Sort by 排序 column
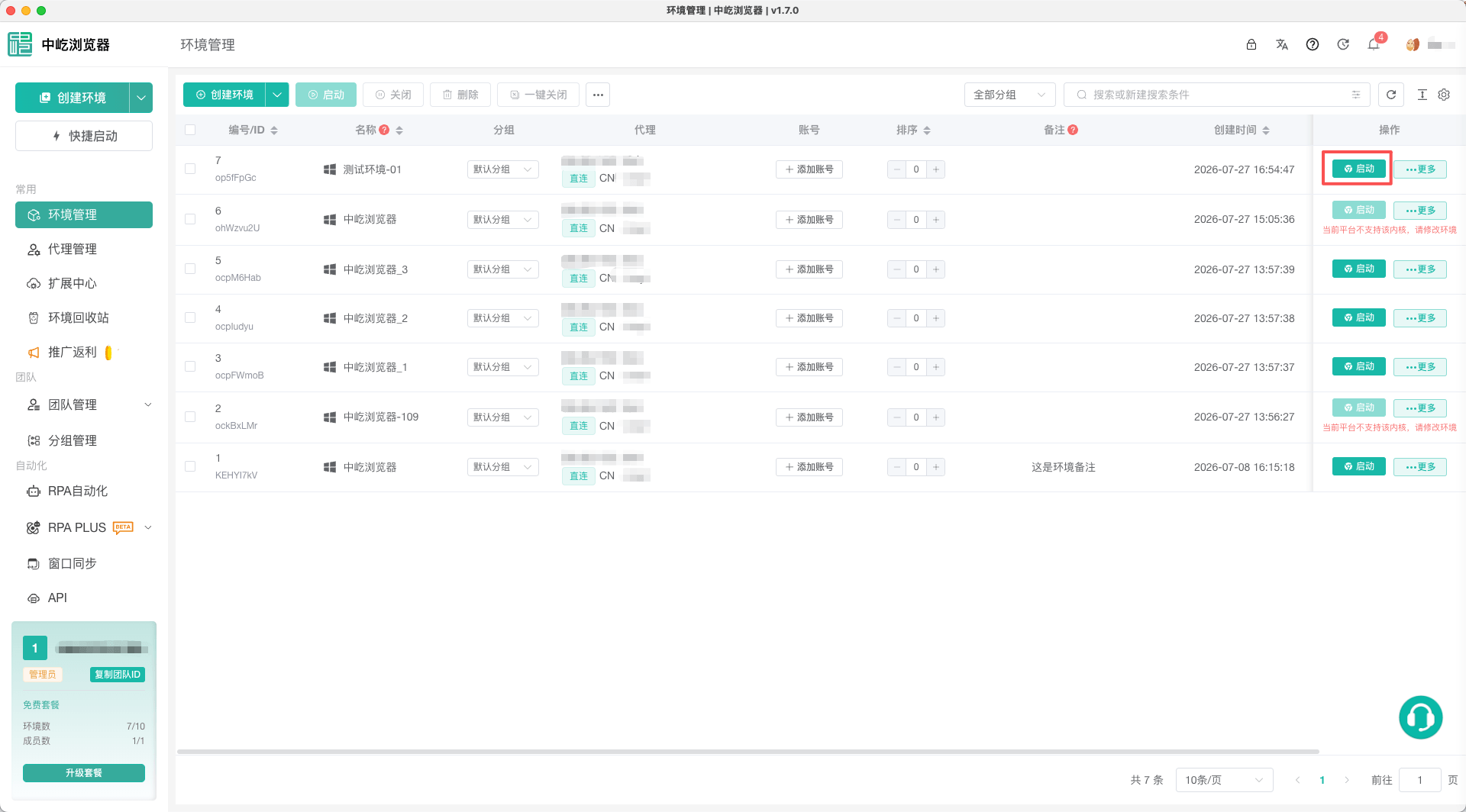Screen dimensions: 1466x812 tap(927, 130)
